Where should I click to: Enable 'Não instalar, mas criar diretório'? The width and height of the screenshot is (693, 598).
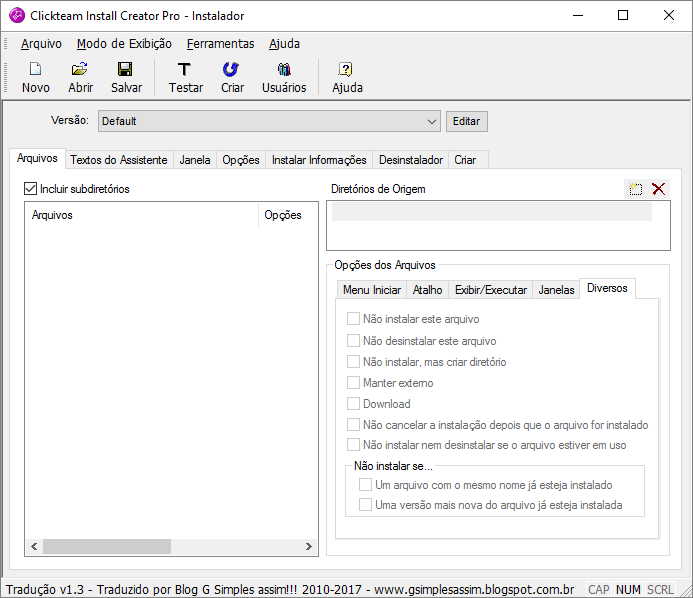tap(353, 362)
